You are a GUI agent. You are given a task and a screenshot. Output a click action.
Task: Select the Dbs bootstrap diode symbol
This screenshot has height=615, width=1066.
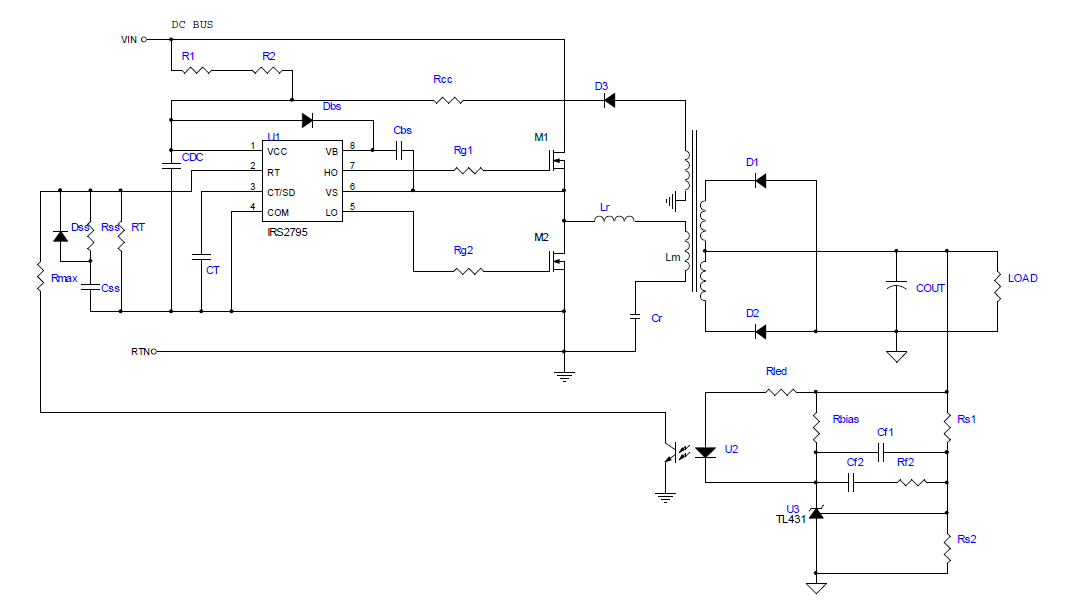307,121
